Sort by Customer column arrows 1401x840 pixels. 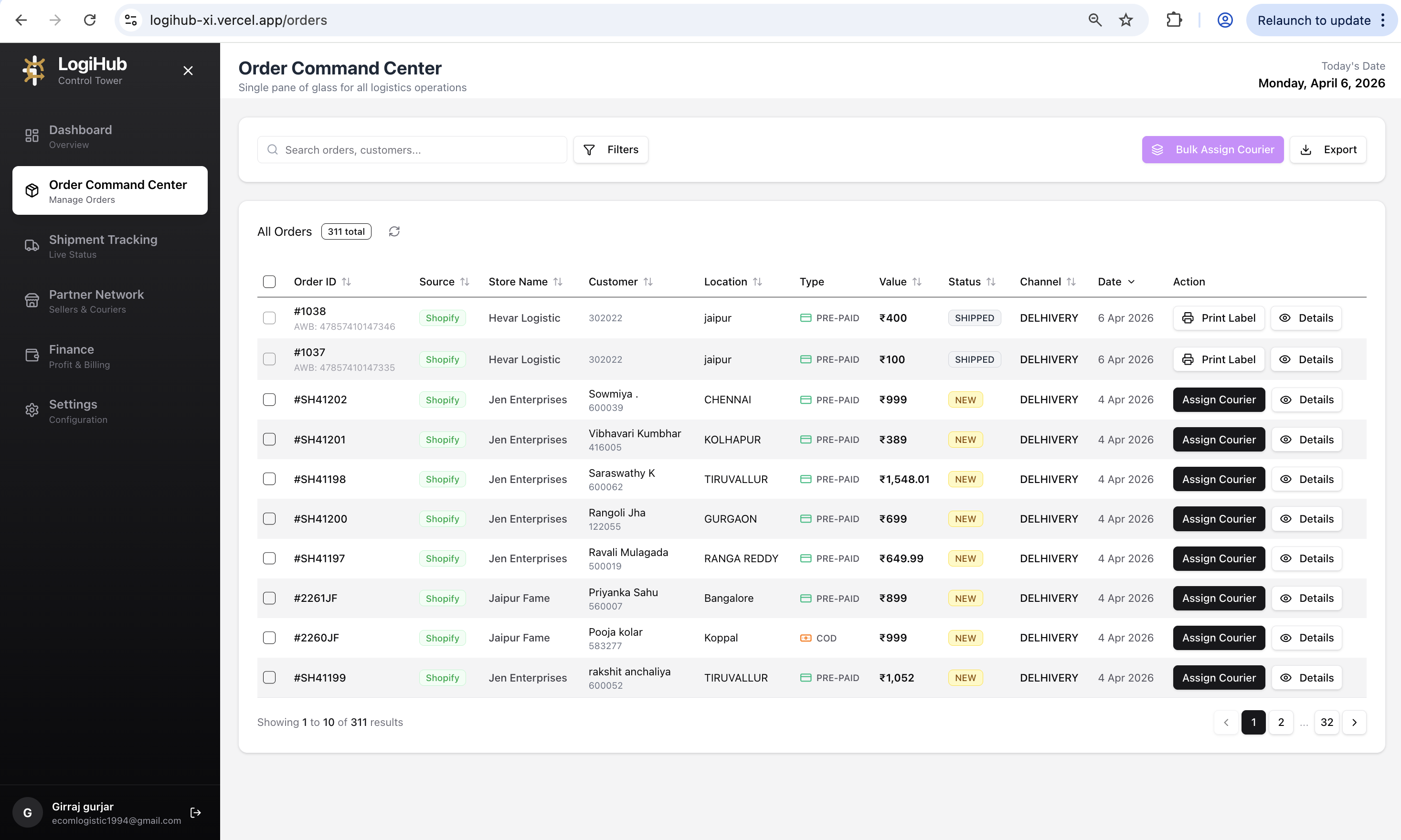click(x=648, y=281)
